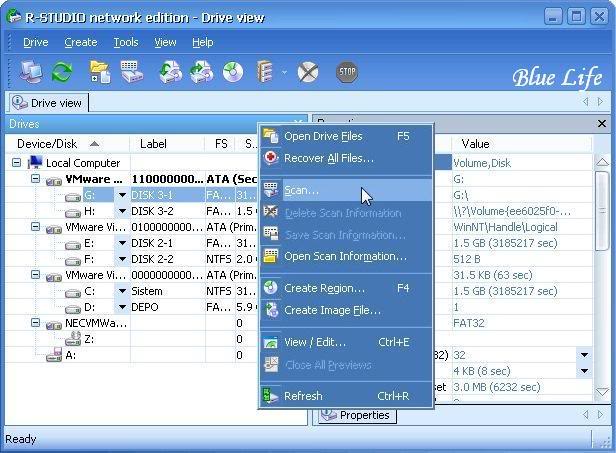
Task: Click the Open Drive Files folder toolbar icon
Action: pyautogui.click(x=100, y=72)
